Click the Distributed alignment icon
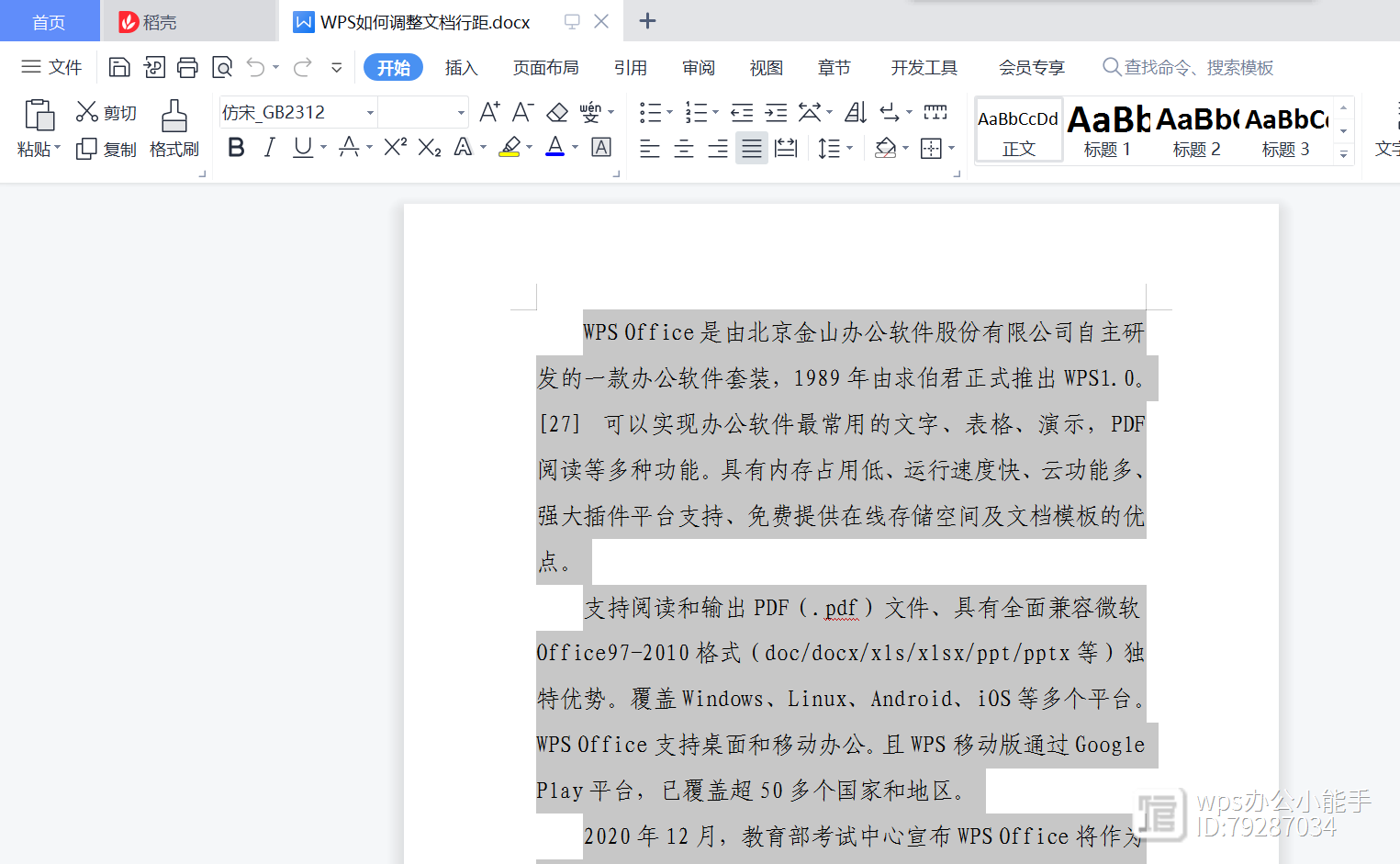 coord(786,147)
